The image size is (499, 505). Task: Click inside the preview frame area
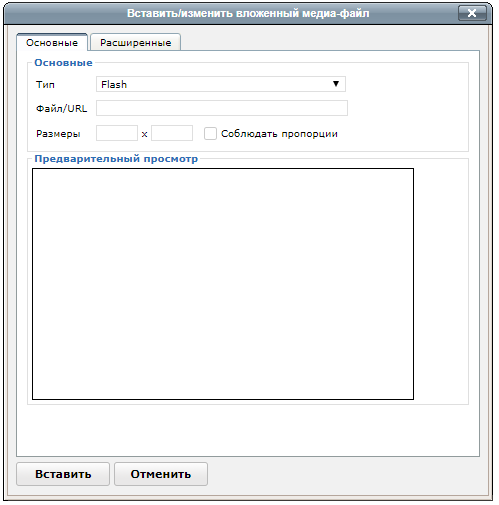click(x=223, y=284)
